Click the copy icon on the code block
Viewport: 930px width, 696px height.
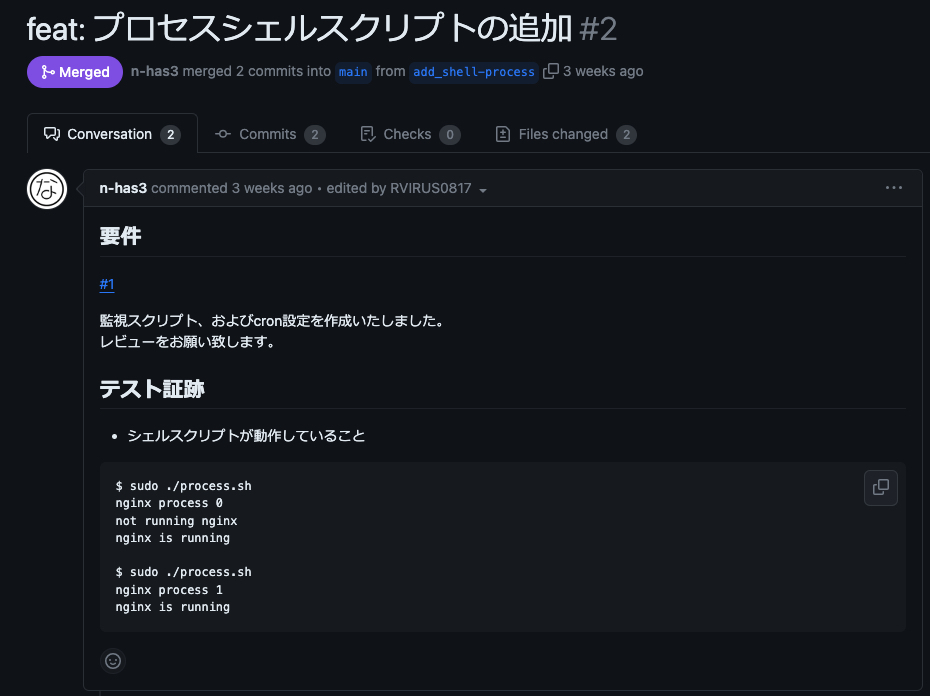point(880,486)
